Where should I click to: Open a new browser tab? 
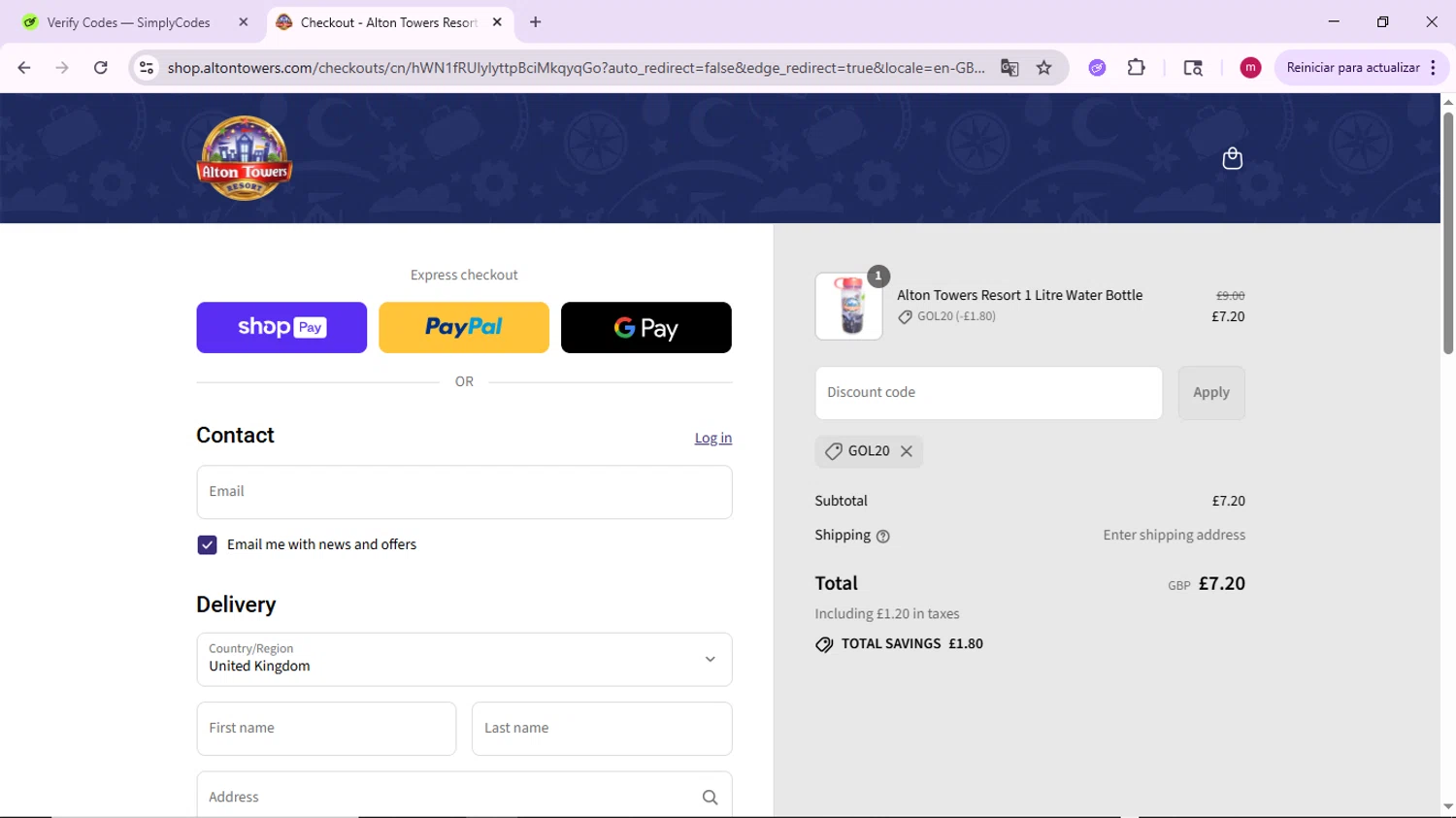535,21
